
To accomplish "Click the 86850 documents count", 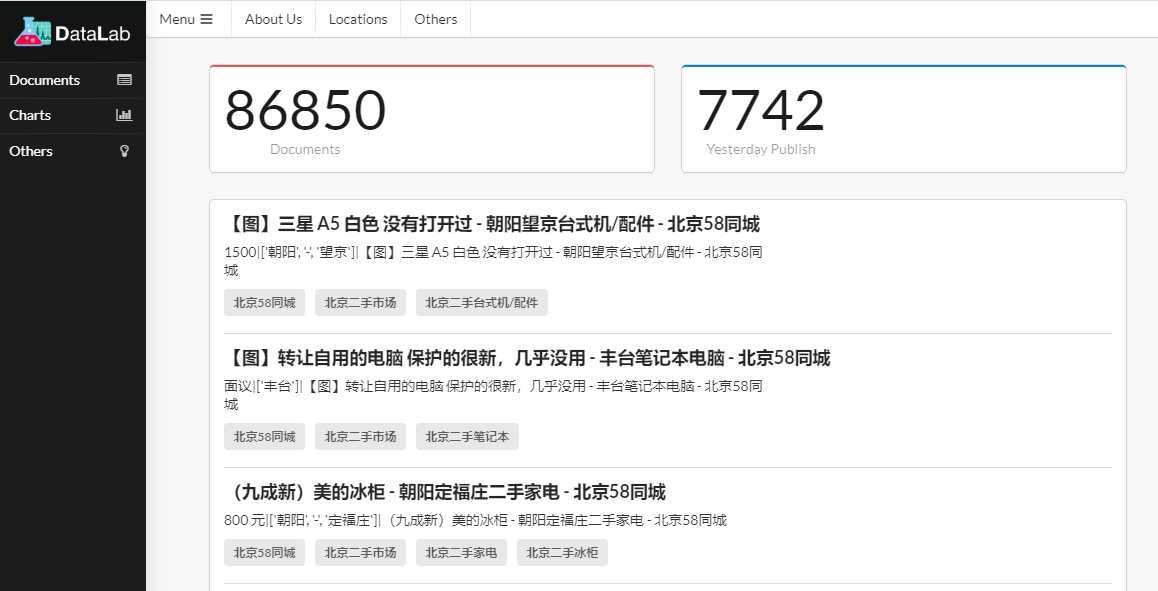I will (305, 110).
